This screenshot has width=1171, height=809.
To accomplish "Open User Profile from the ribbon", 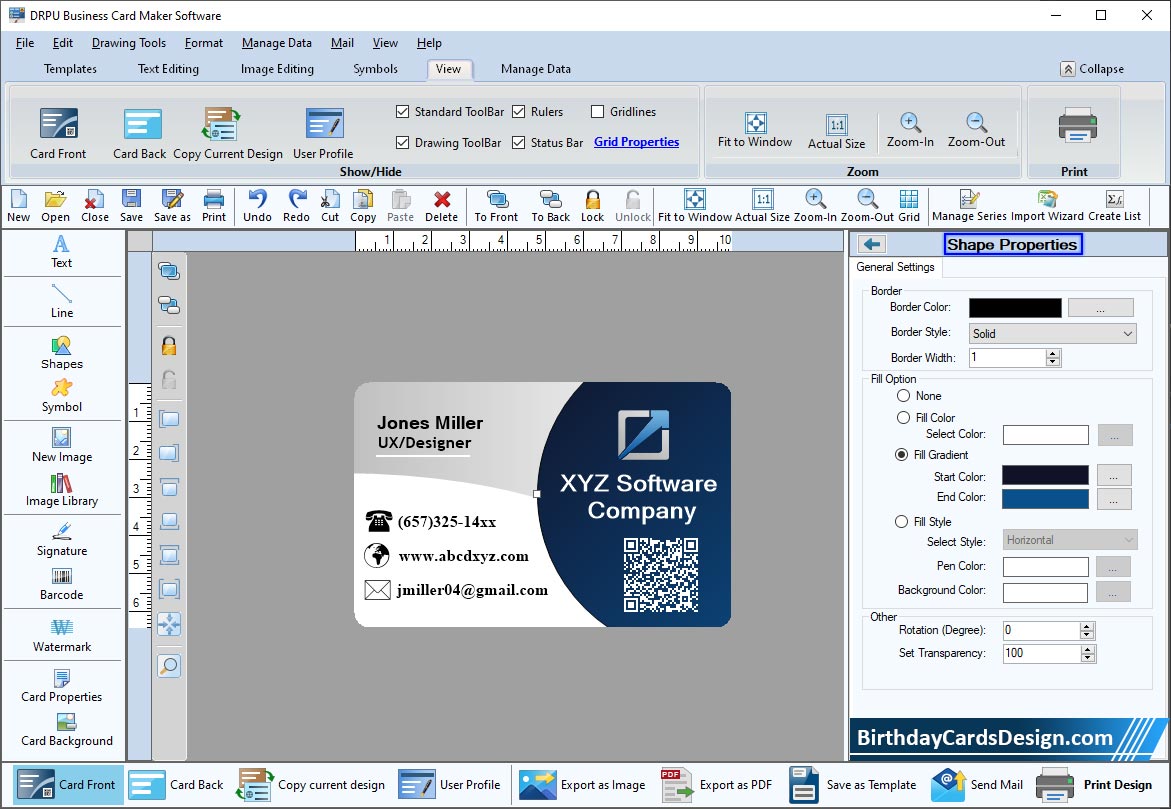I will point(323,134).
